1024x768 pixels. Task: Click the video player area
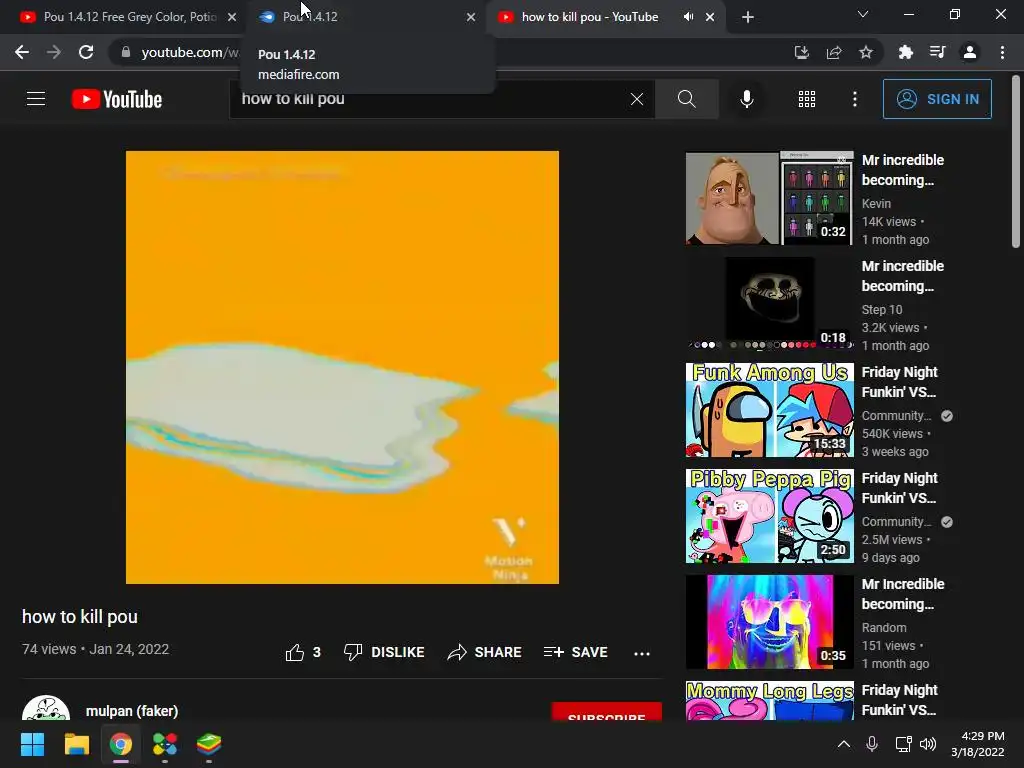point(342,367)
